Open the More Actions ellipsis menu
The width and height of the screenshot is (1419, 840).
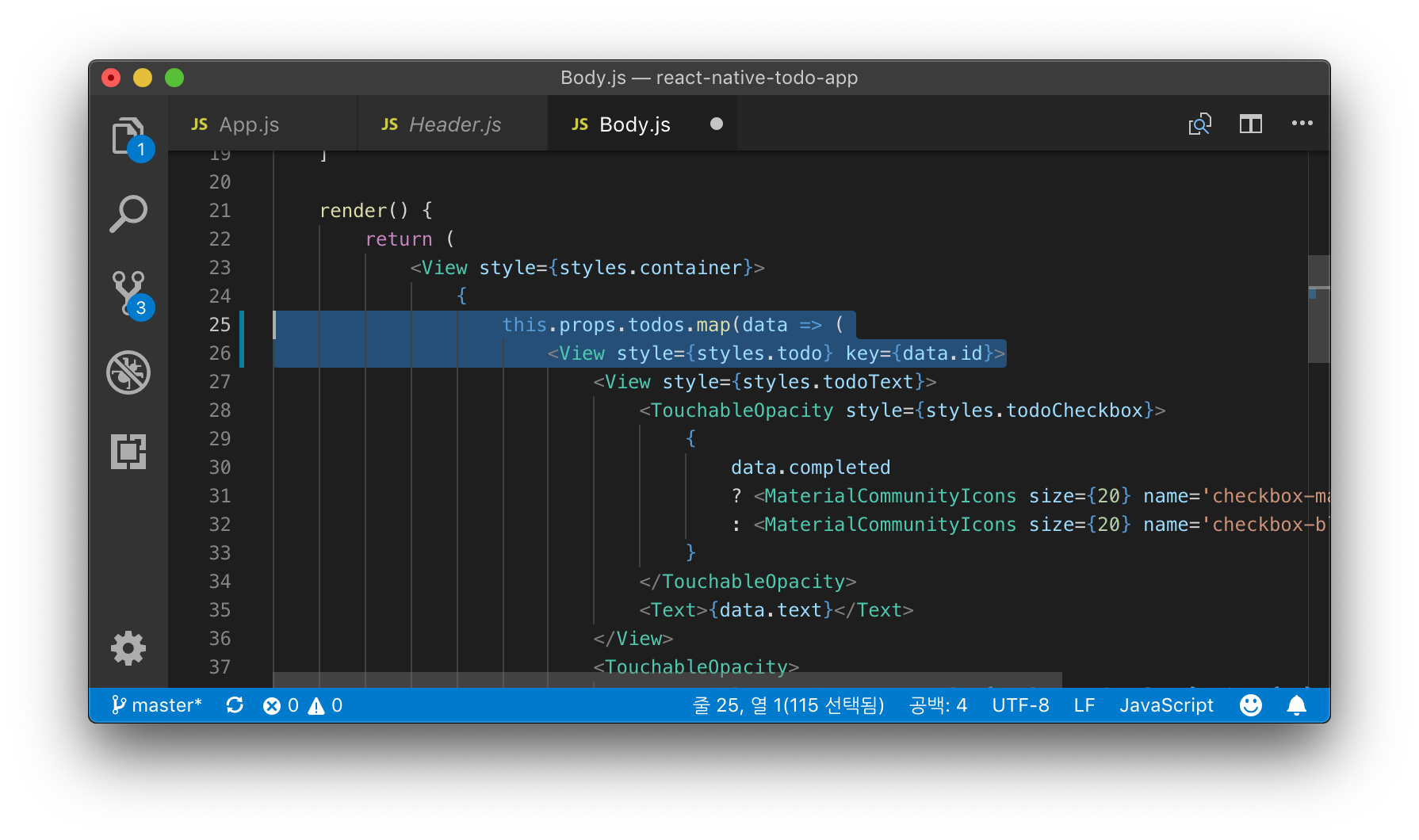point(1302,123)
